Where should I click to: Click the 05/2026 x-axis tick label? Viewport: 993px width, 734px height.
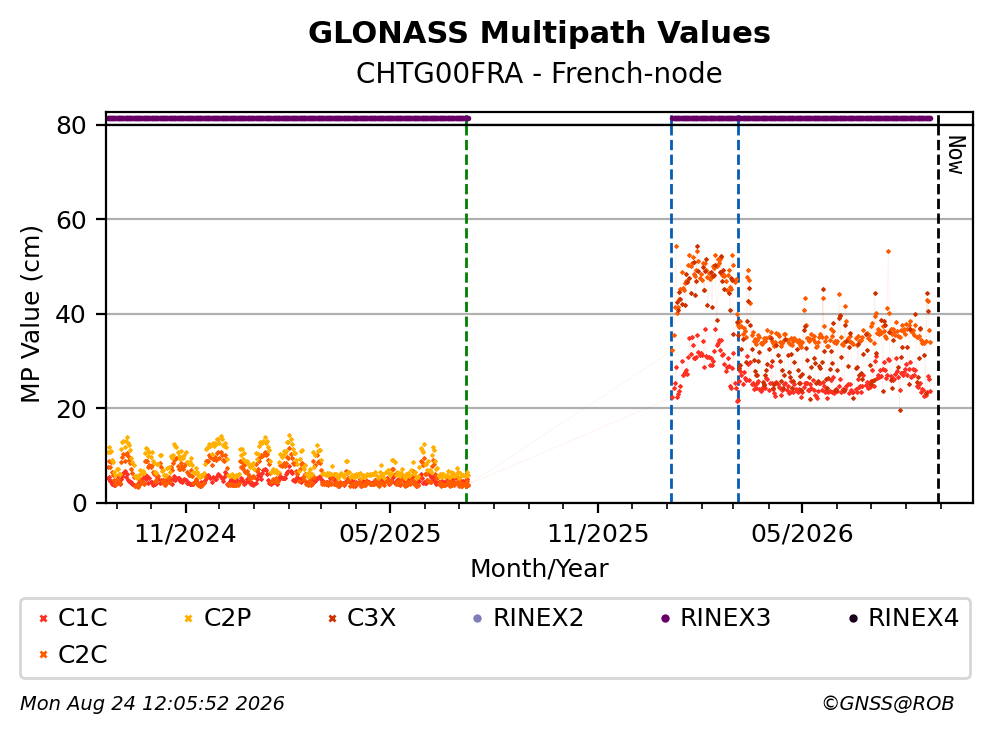(x=802, y=534)
